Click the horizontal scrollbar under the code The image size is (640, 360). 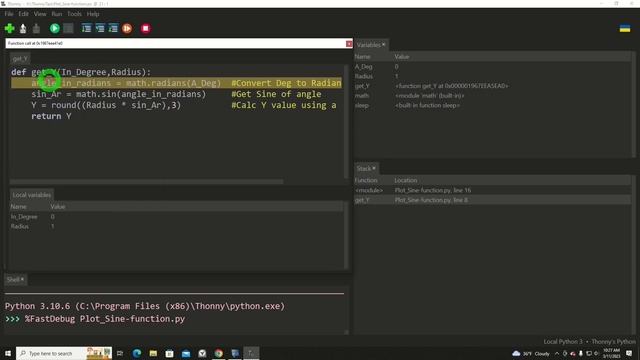[x=147, y=181]
